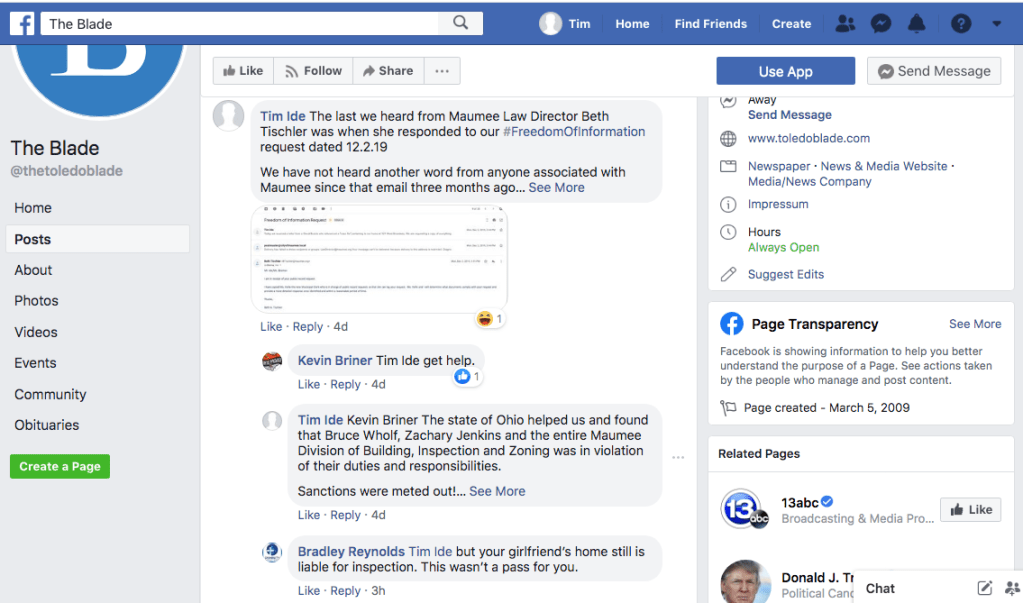
Task: Click the new message compose icon in Chat
Action: coord(984,588)
